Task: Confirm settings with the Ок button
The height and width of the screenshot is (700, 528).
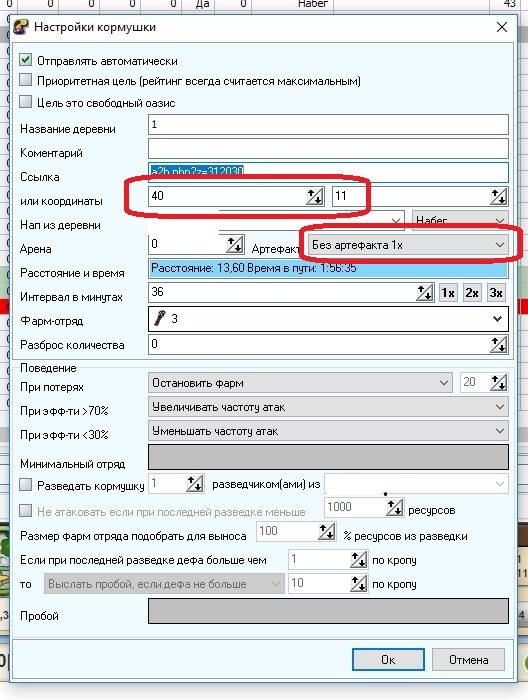Action: tap(388, 660)
